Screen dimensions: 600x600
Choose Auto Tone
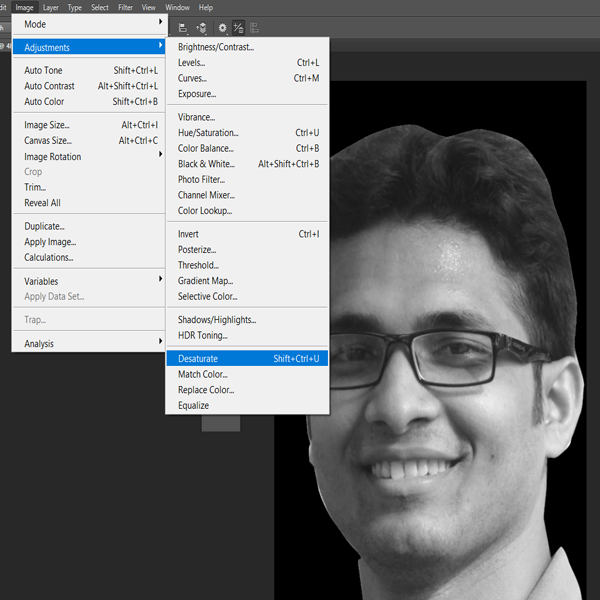coord(90,70)
